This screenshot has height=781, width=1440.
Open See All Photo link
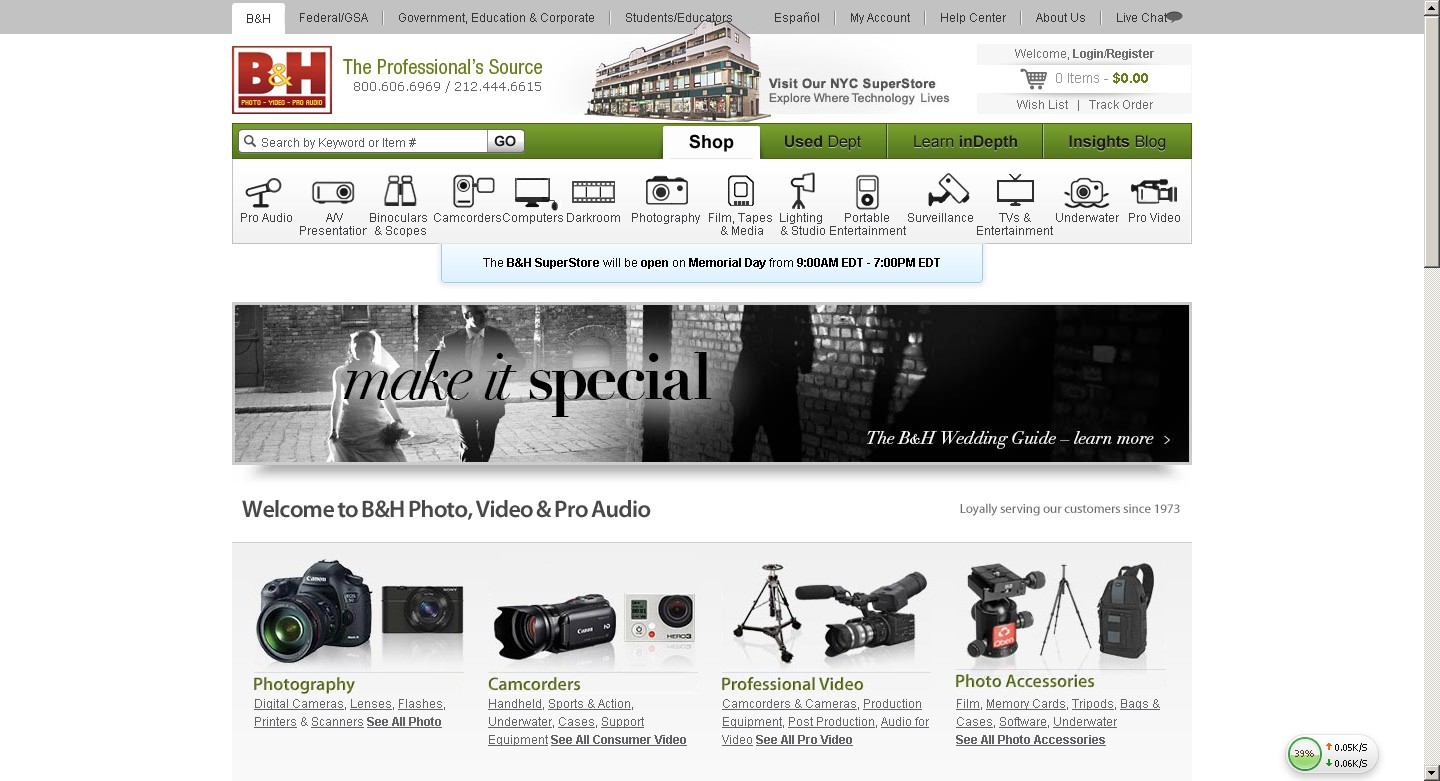404,722
